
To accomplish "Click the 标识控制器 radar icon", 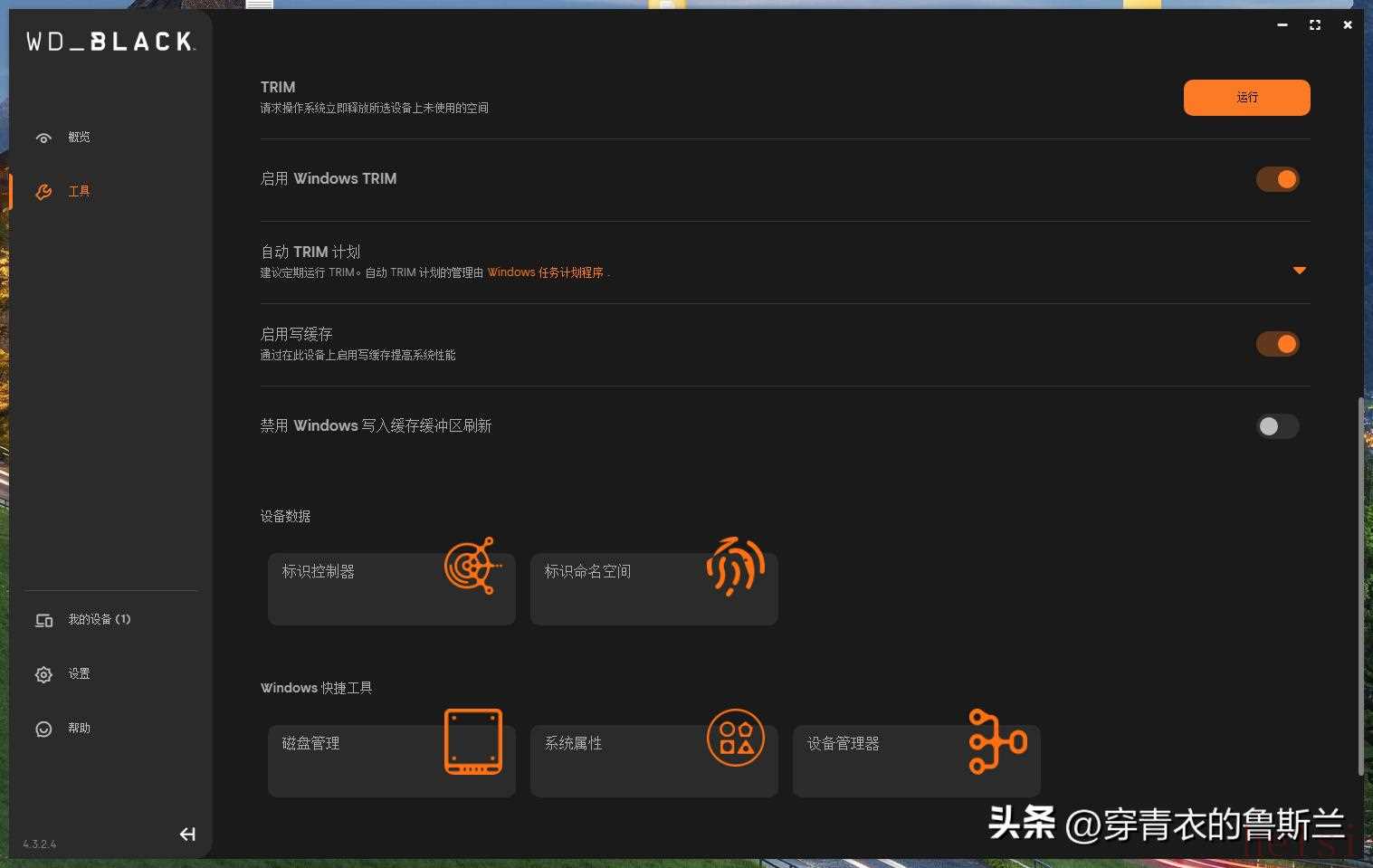I will click(x=472, y=566).
